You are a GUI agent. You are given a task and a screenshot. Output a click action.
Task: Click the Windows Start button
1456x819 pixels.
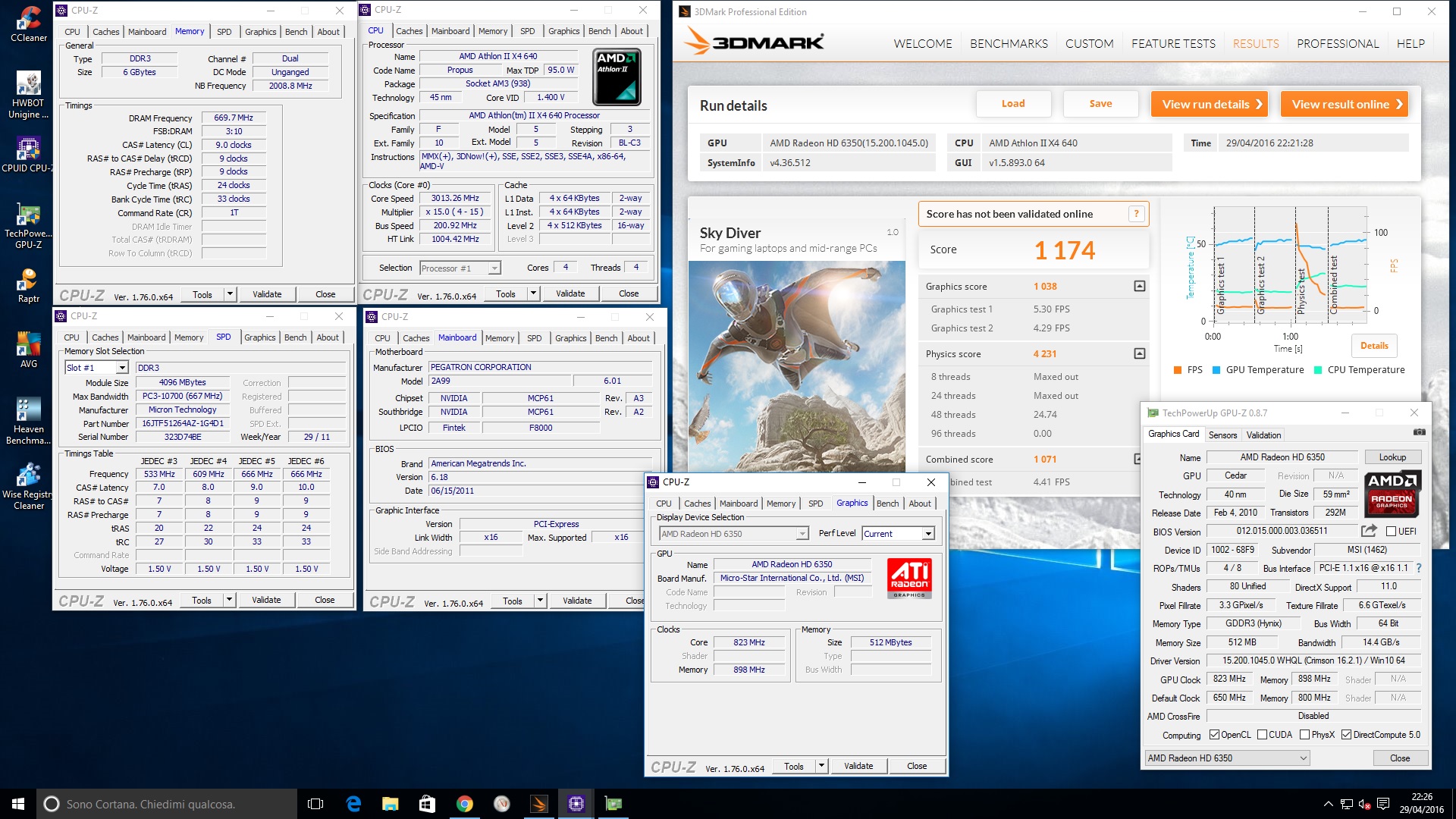(18, 804)
